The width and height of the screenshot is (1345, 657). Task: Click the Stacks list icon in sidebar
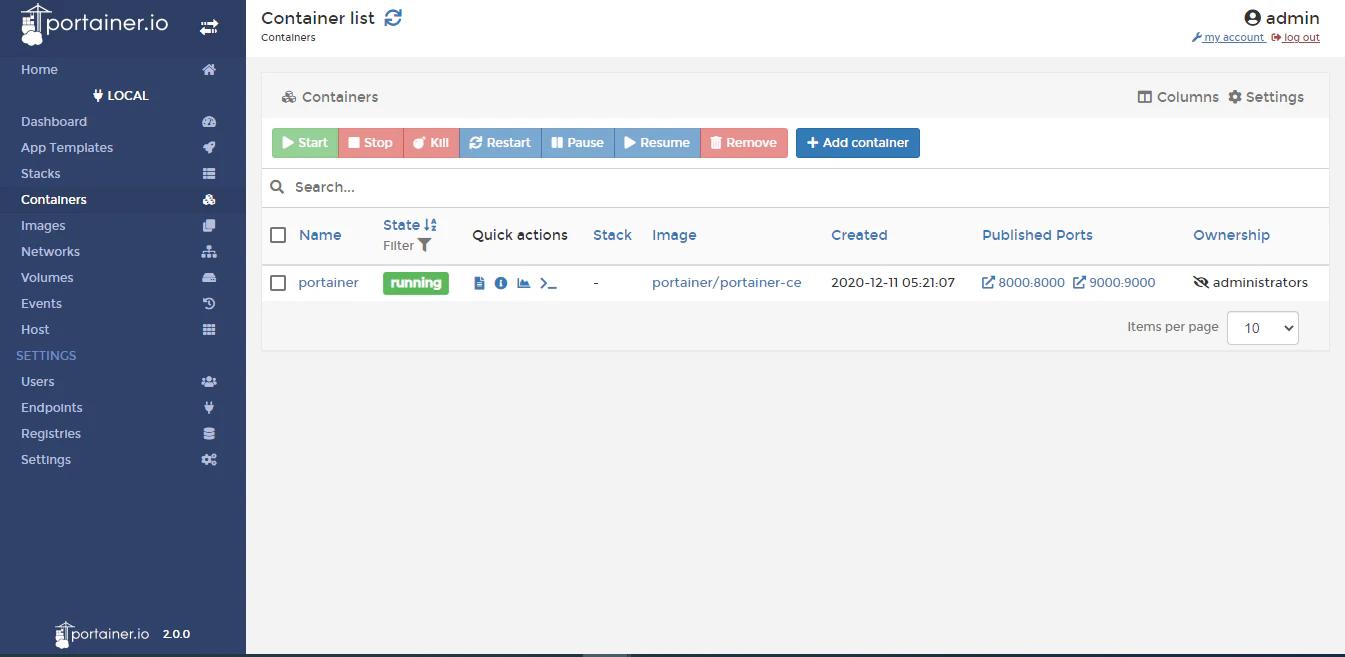[x=209, y=174]
